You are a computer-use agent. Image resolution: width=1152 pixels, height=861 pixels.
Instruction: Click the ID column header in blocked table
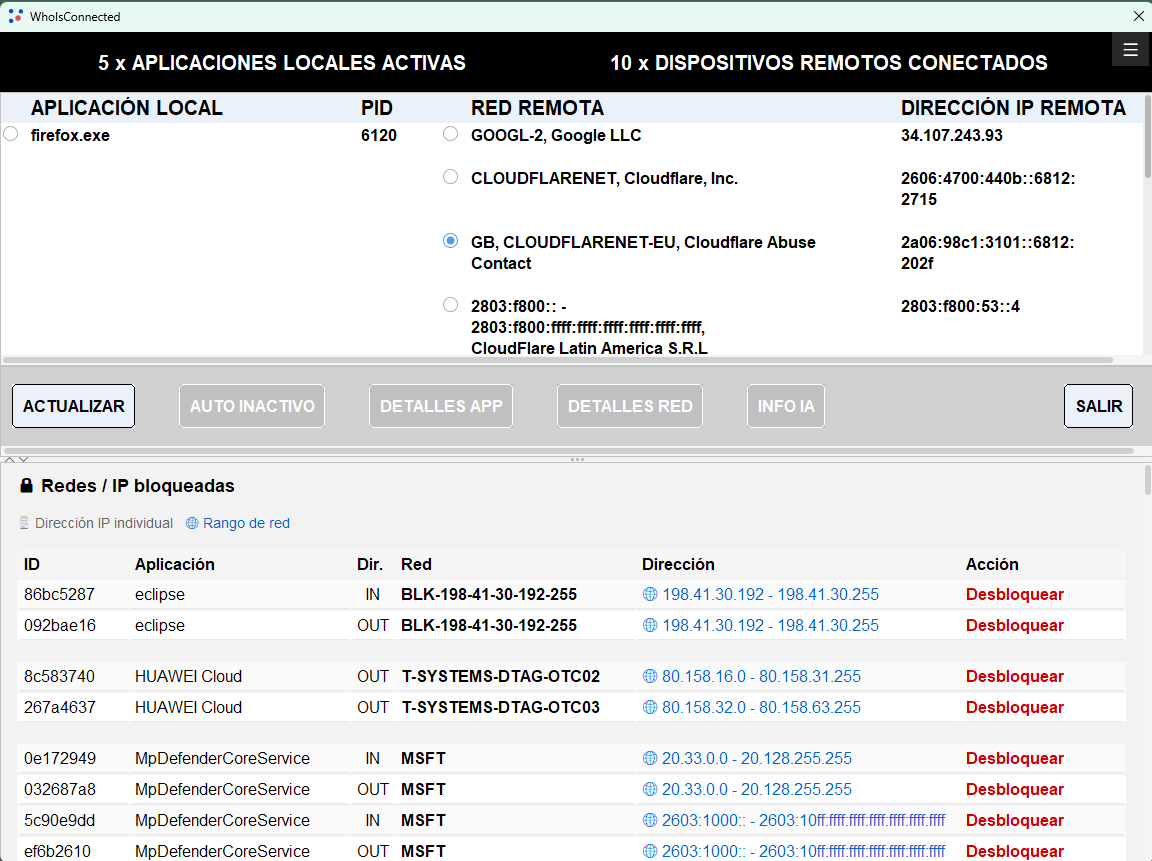[32, 564]
